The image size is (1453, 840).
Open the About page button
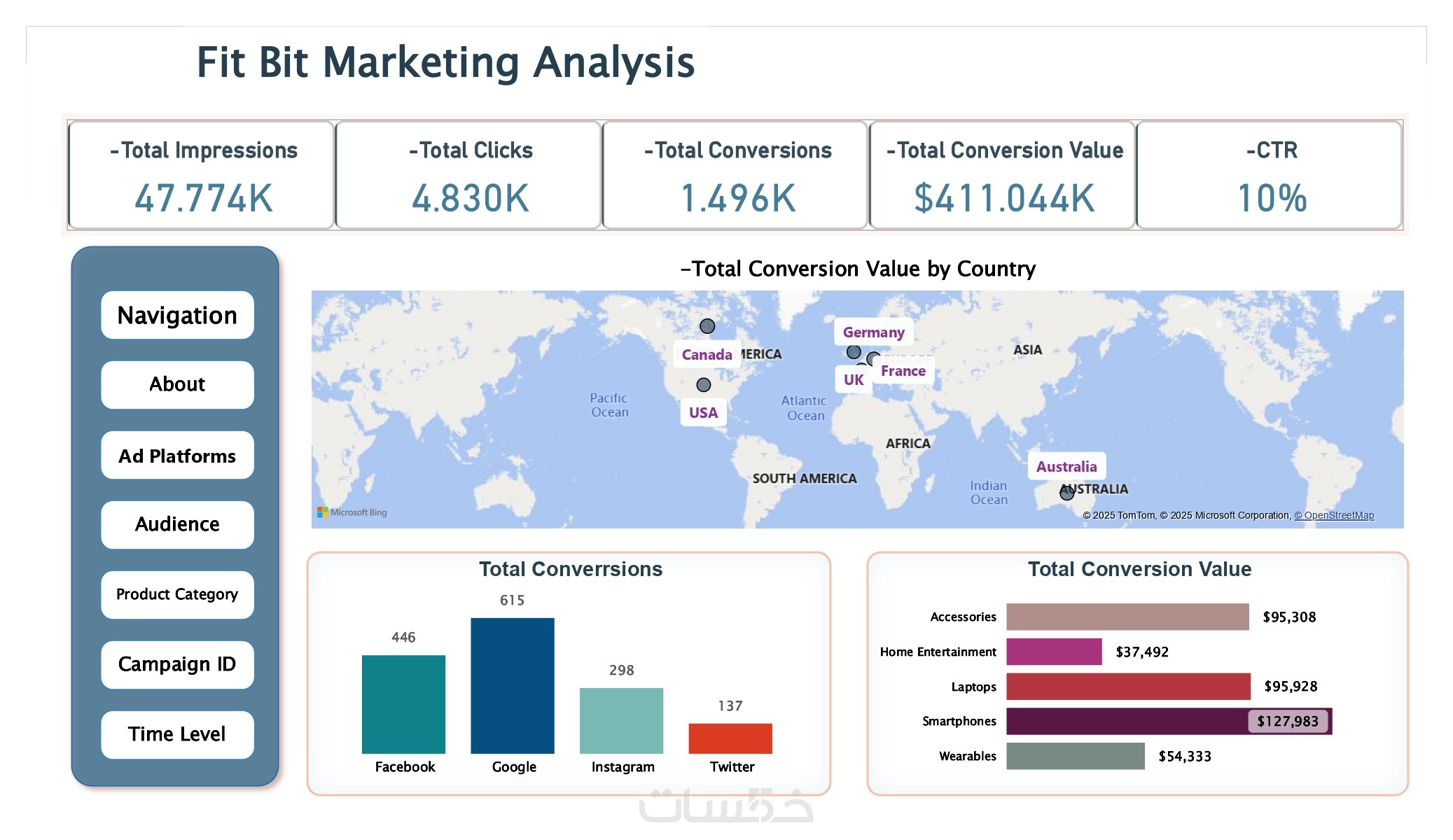tap(177, 384)
